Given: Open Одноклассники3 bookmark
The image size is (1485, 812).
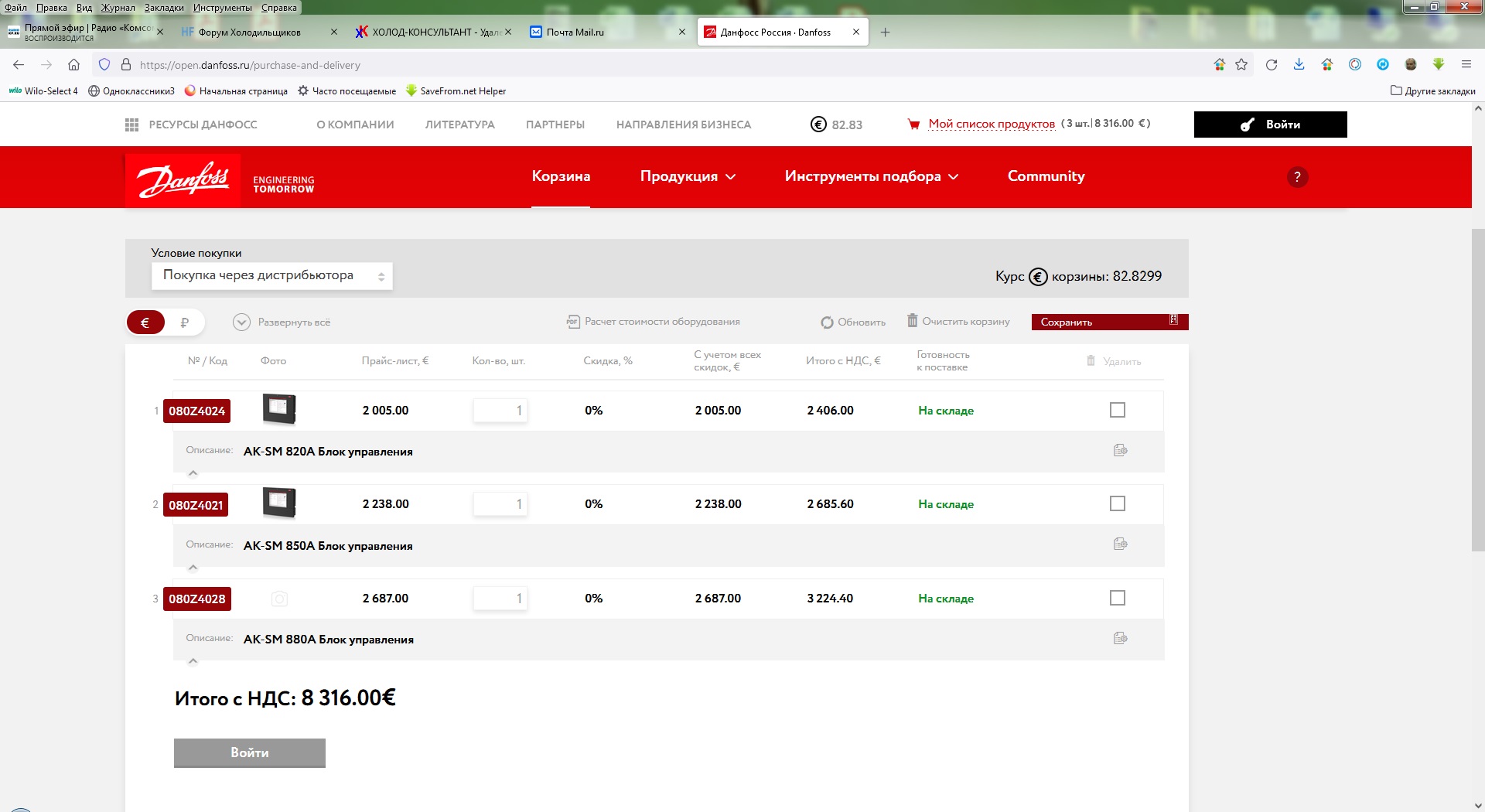Looking at the screenshot, I should coord(131,91).
